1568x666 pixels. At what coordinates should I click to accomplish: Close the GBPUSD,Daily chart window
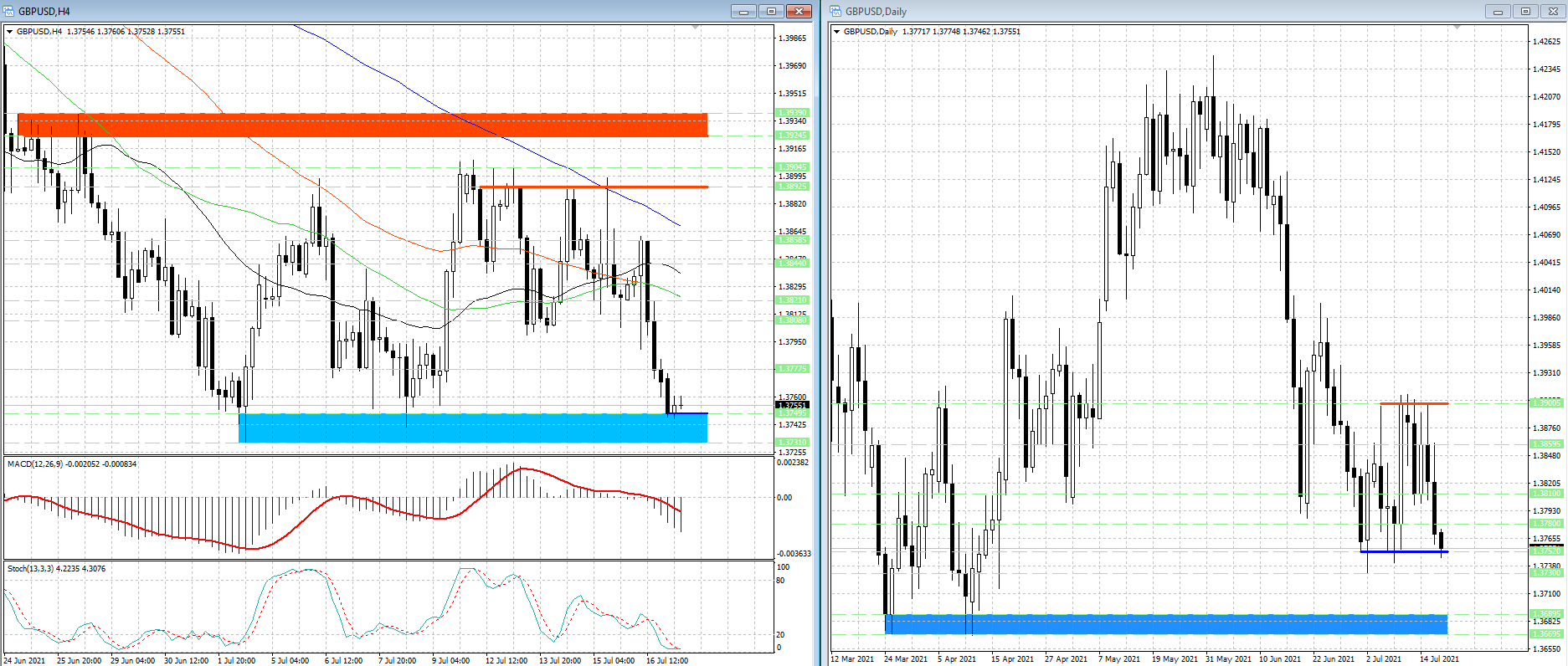1553,11
